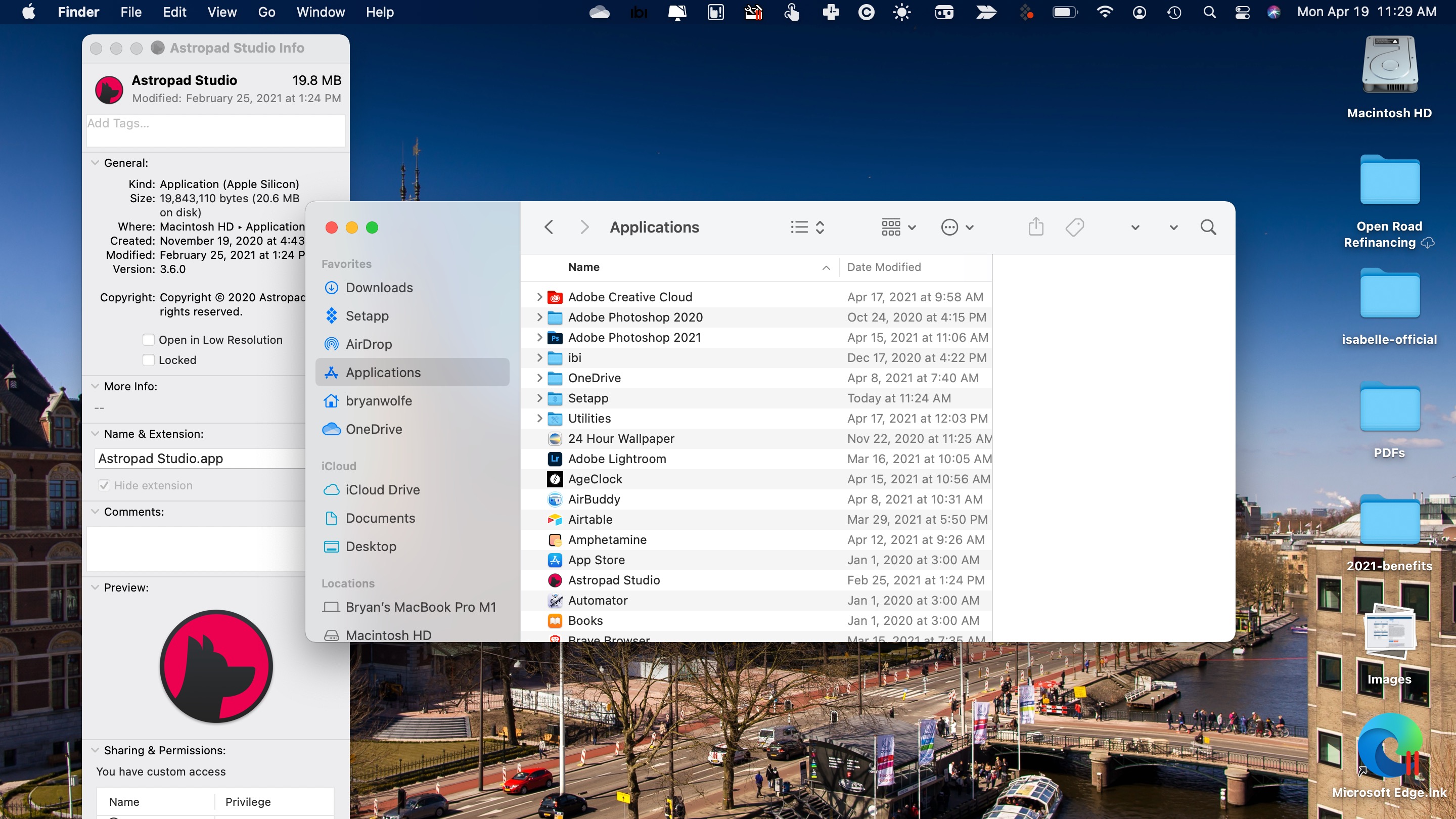This screenshot has height=819, width=1456.
Task: Select Downloads in Finder sidebar
Action: [412, 288]
